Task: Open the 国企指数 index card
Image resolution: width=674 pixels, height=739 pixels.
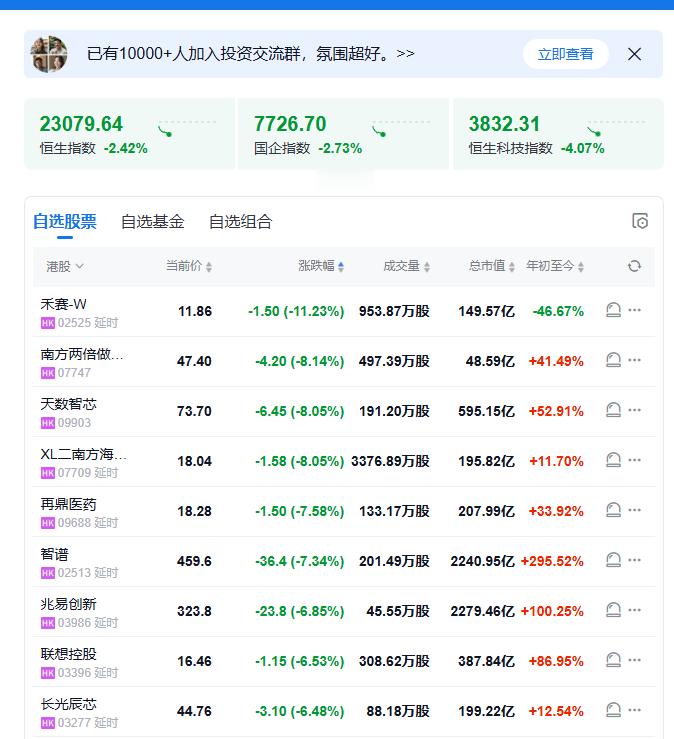Action: [343, 134]
